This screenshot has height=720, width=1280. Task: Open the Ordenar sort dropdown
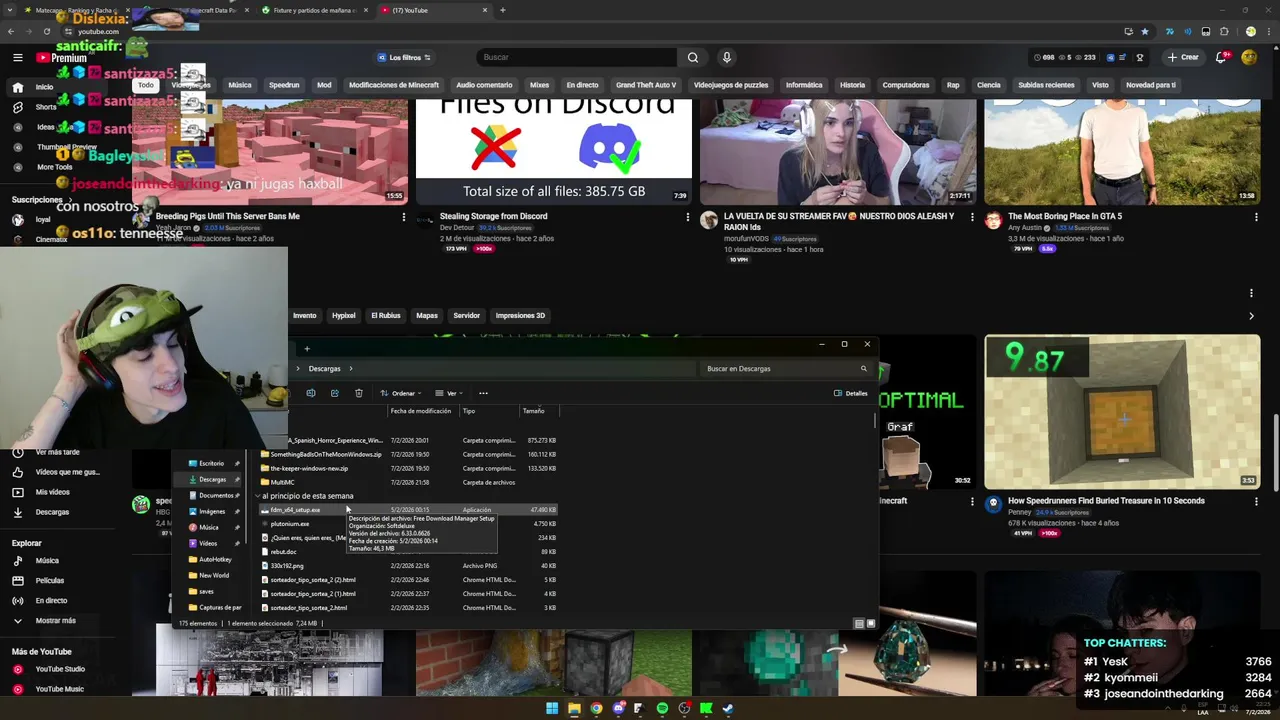(400, 393)
